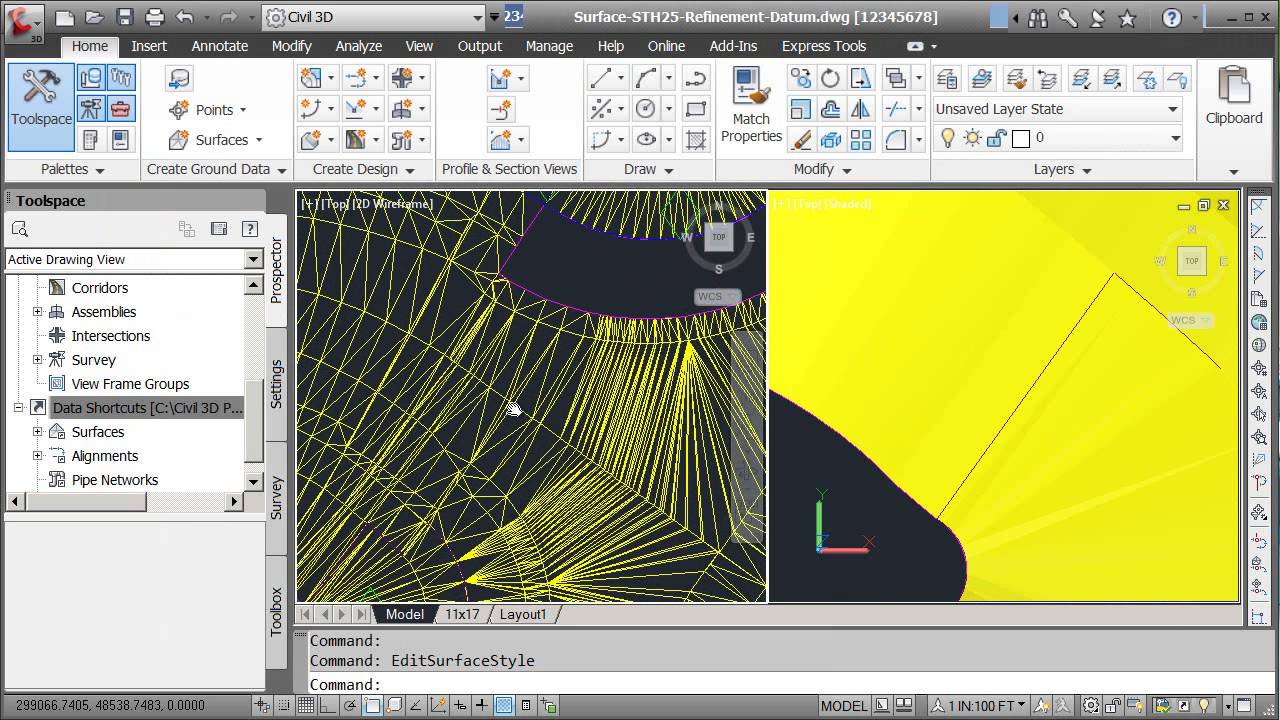Click the MODEL button in status bar
Image resolution: width=1280 pixels, height=720 pixels.
click(x=844, y=706)
